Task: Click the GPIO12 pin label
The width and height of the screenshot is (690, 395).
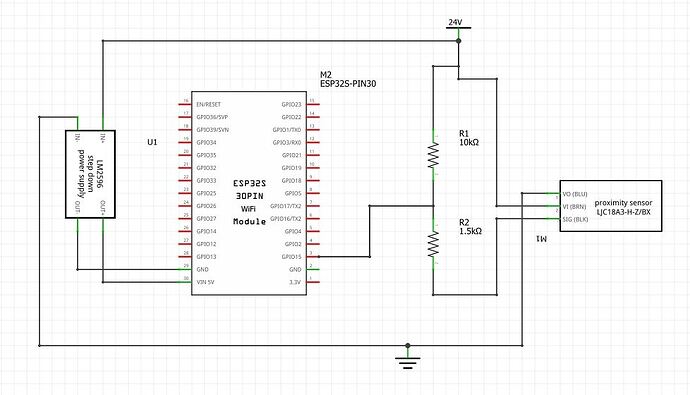Action: point(206,244)
